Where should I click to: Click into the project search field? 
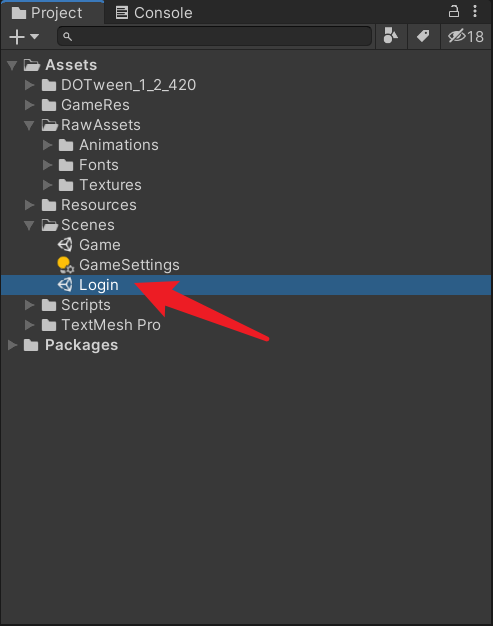coord(215,36)
